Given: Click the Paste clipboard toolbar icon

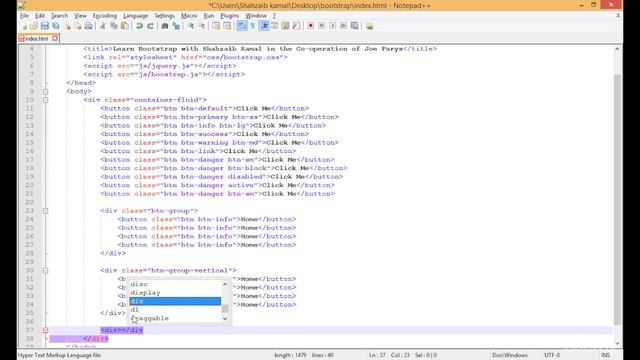Looking at the screenshot, I should point(125,26).
